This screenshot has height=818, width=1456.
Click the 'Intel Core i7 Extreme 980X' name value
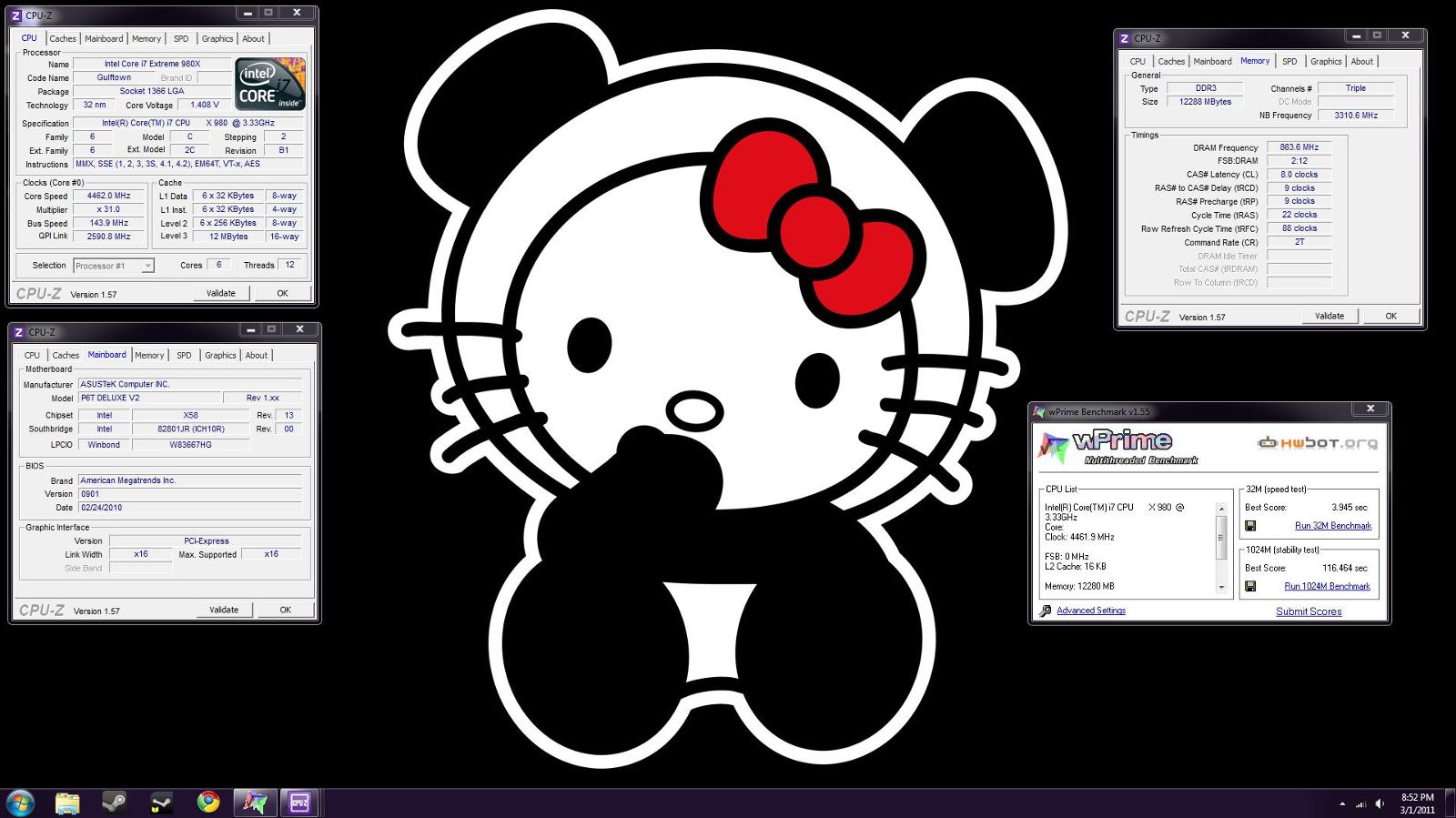pyautogui.click(x=152, y=64)
